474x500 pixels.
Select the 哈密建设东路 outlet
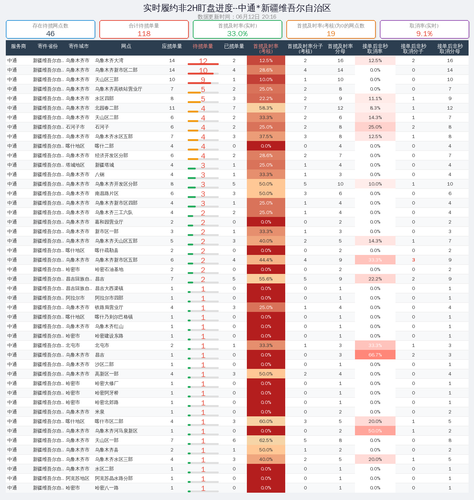pos(109,336)
